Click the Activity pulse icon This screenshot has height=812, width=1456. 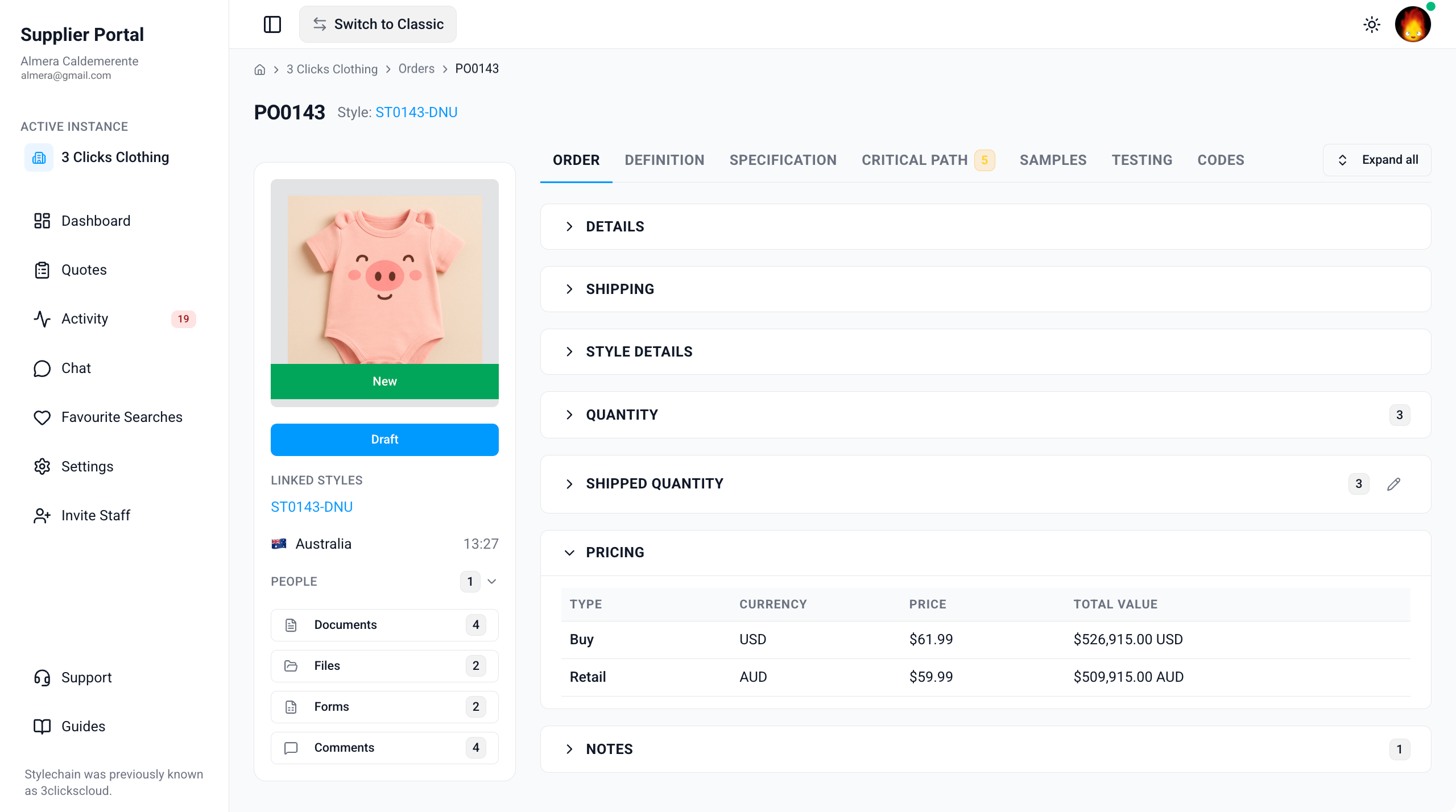42,319
